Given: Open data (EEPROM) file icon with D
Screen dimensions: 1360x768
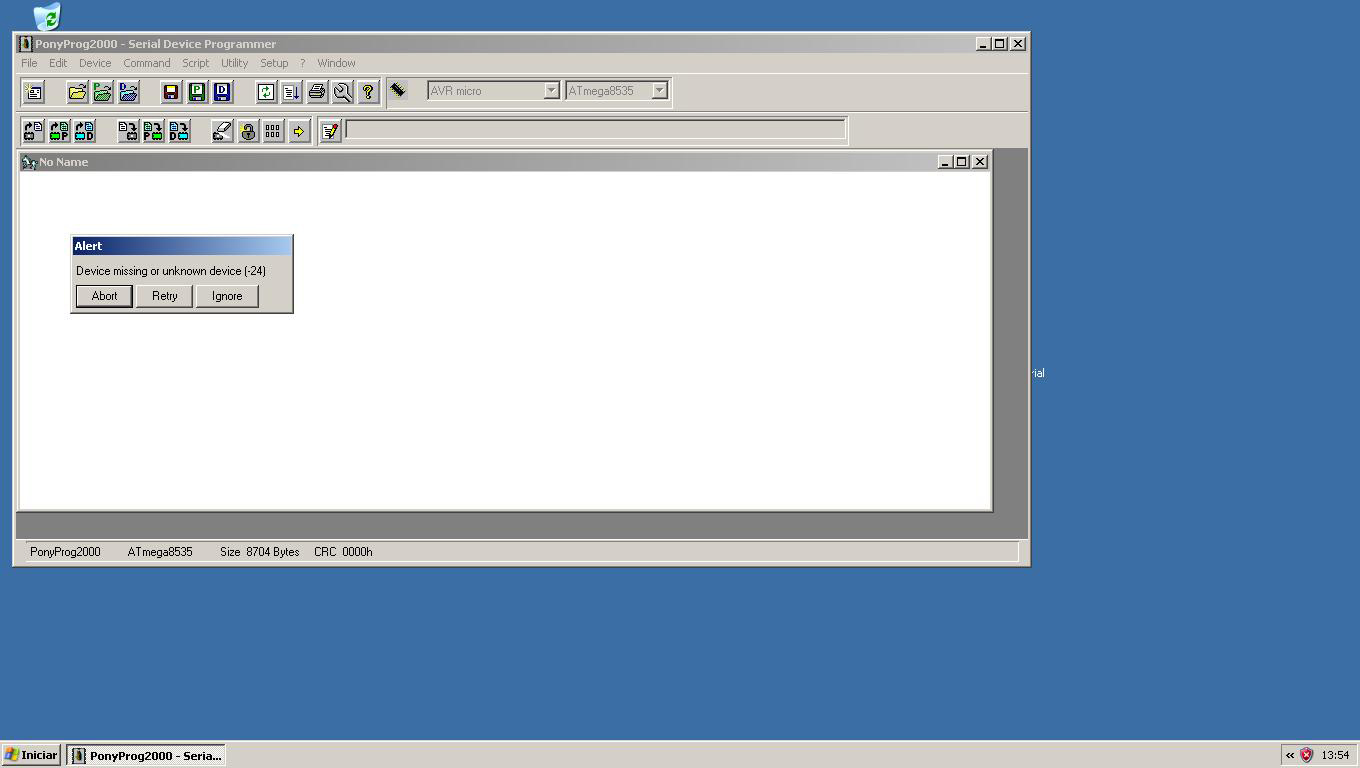Looking at the screenshot, I should [129, 92].
